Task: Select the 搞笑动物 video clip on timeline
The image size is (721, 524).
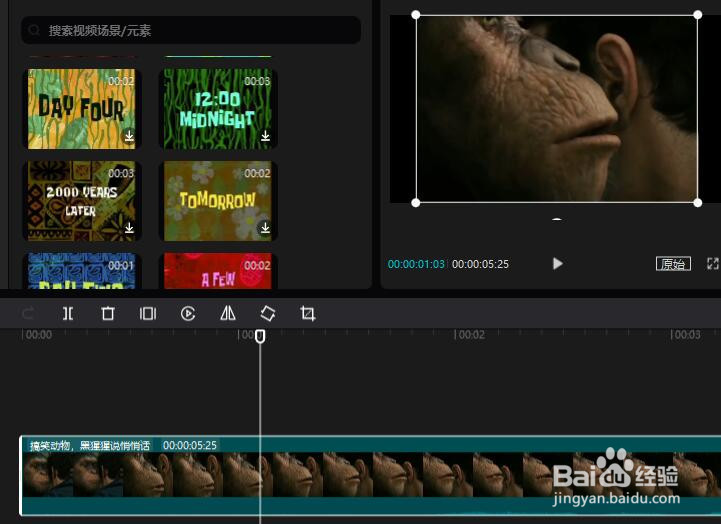Action: point(370,475)
